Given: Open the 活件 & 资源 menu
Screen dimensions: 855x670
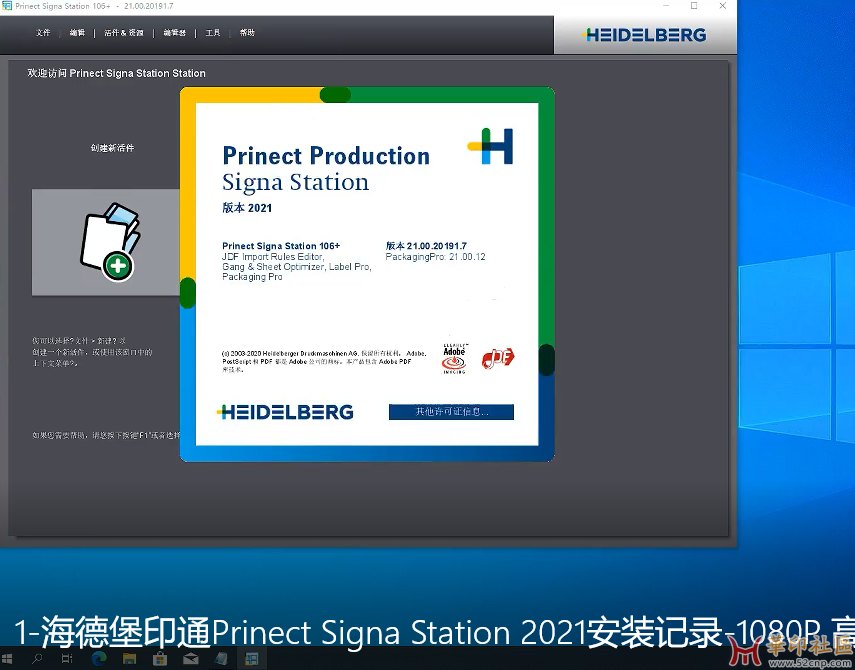Looking at the screenshot, I should coord(124,33).
